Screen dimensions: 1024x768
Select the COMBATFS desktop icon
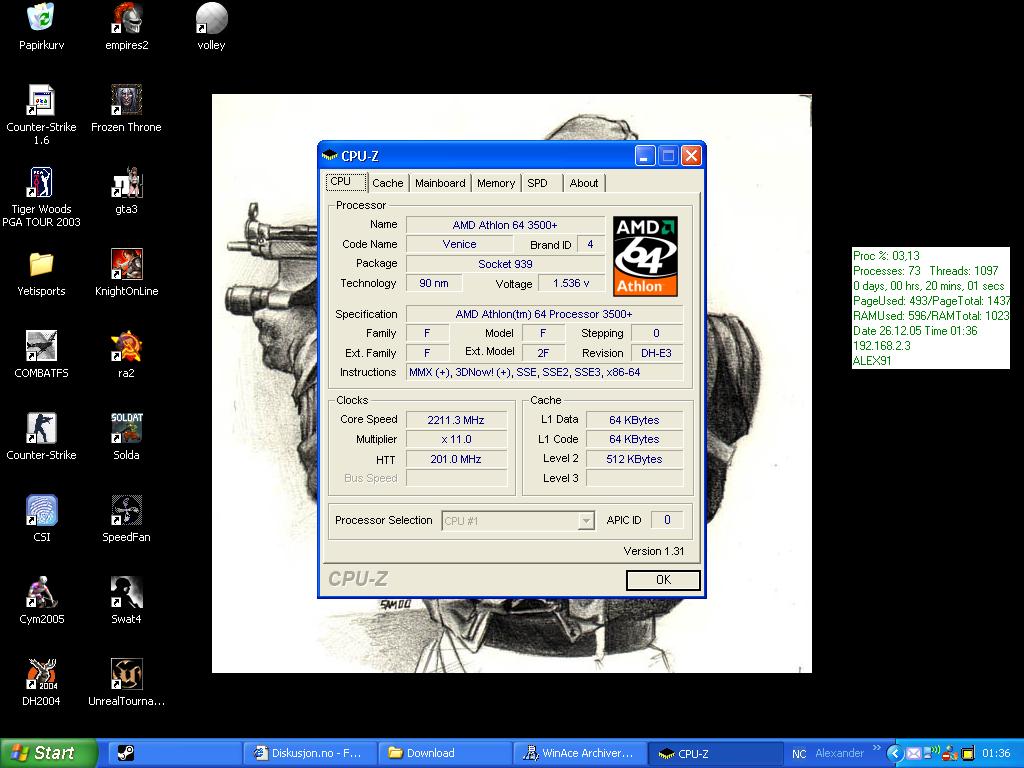(41, 355)
